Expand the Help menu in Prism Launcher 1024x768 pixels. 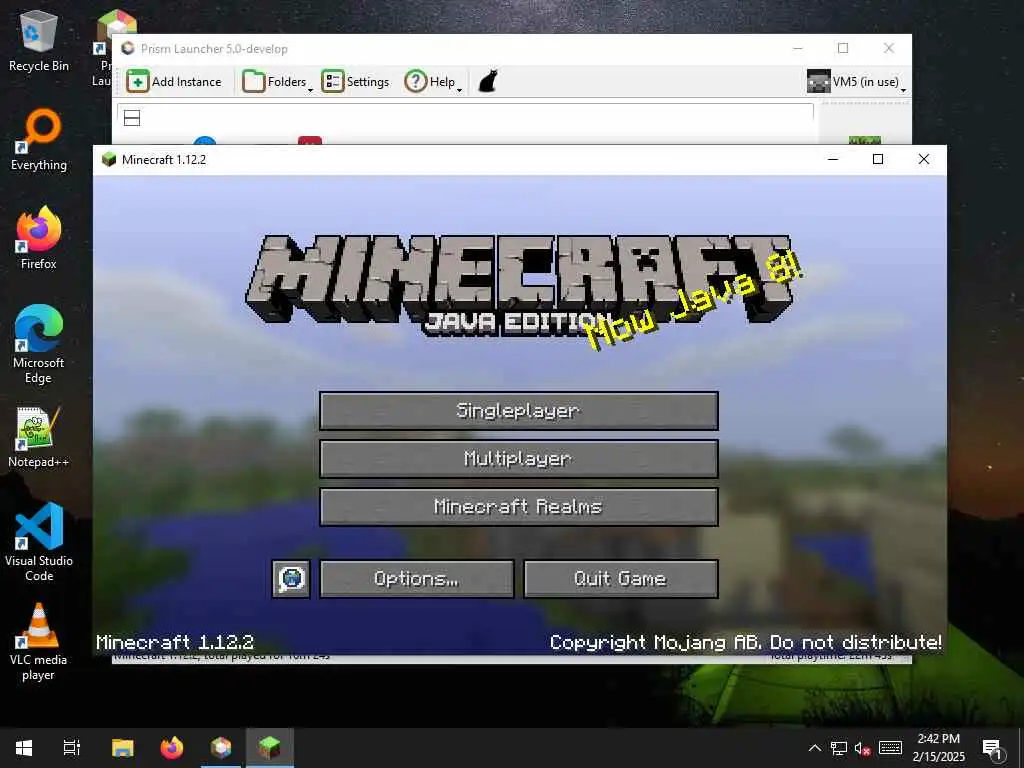pos(433,82)
